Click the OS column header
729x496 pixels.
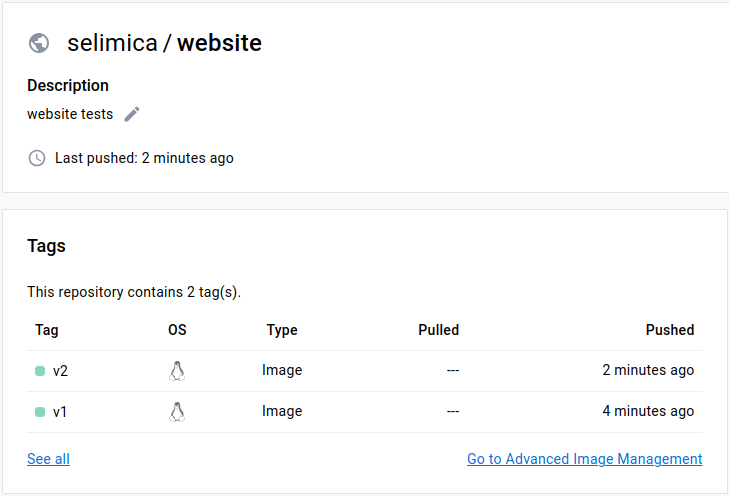click(x=177, y=330)
